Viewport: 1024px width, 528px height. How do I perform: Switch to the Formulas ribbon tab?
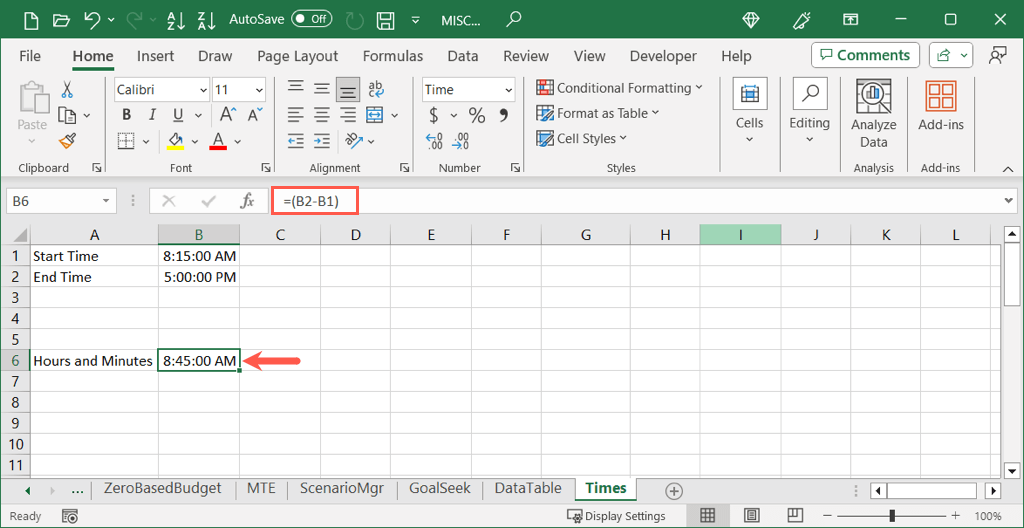[x=392, y=56]
